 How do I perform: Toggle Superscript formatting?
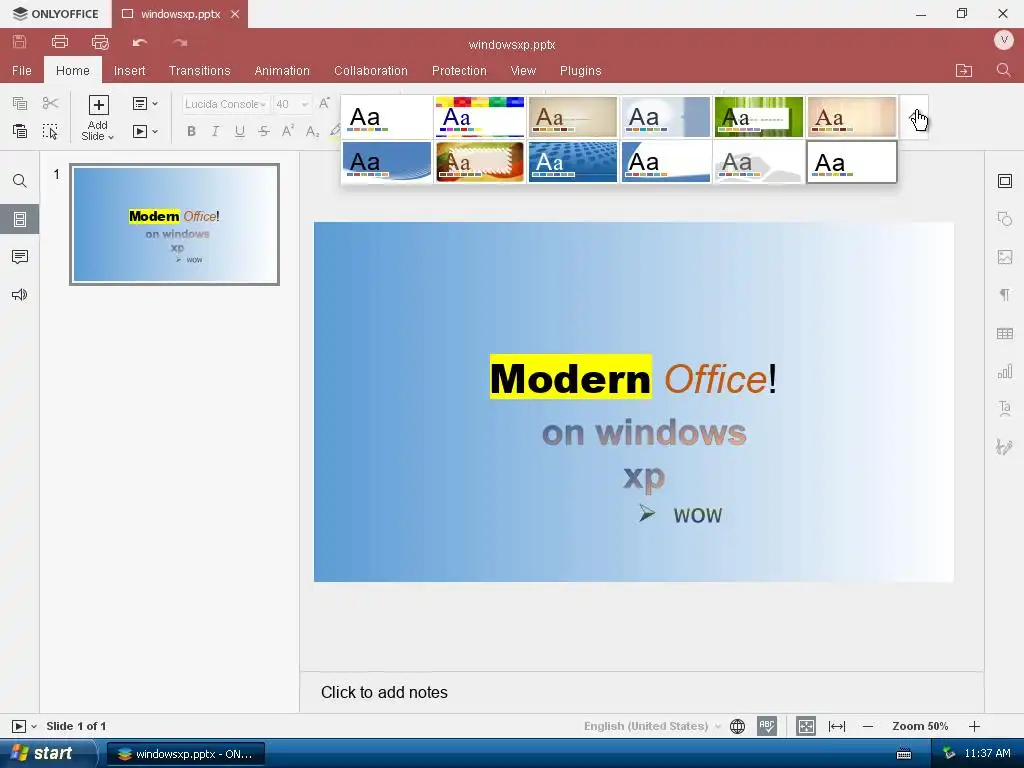[287, 131]
